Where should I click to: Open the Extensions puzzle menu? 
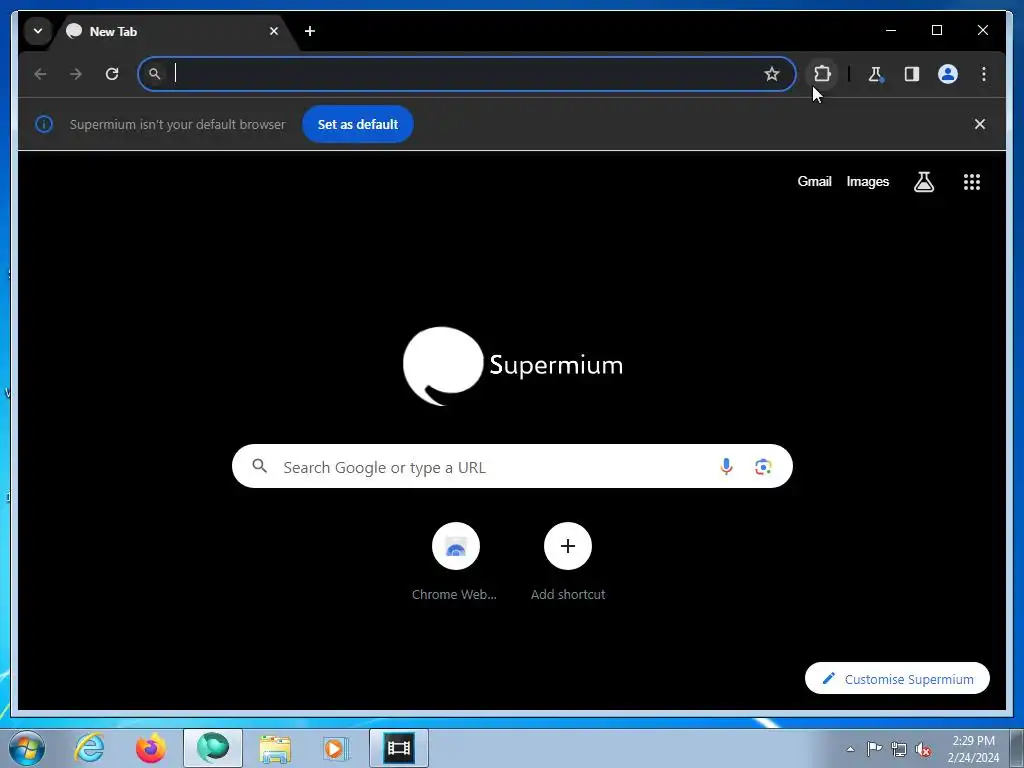(x=822, y=74)
